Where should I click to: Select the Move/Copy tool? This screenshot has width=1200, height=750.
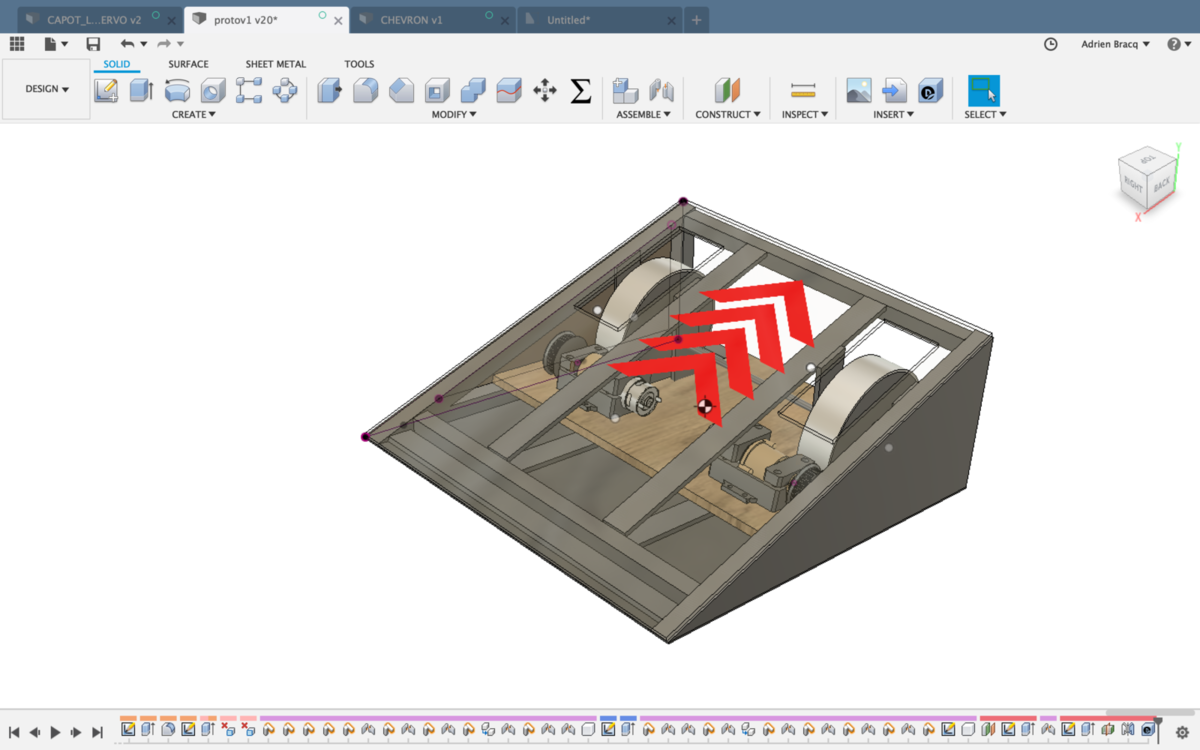point(545,91)
